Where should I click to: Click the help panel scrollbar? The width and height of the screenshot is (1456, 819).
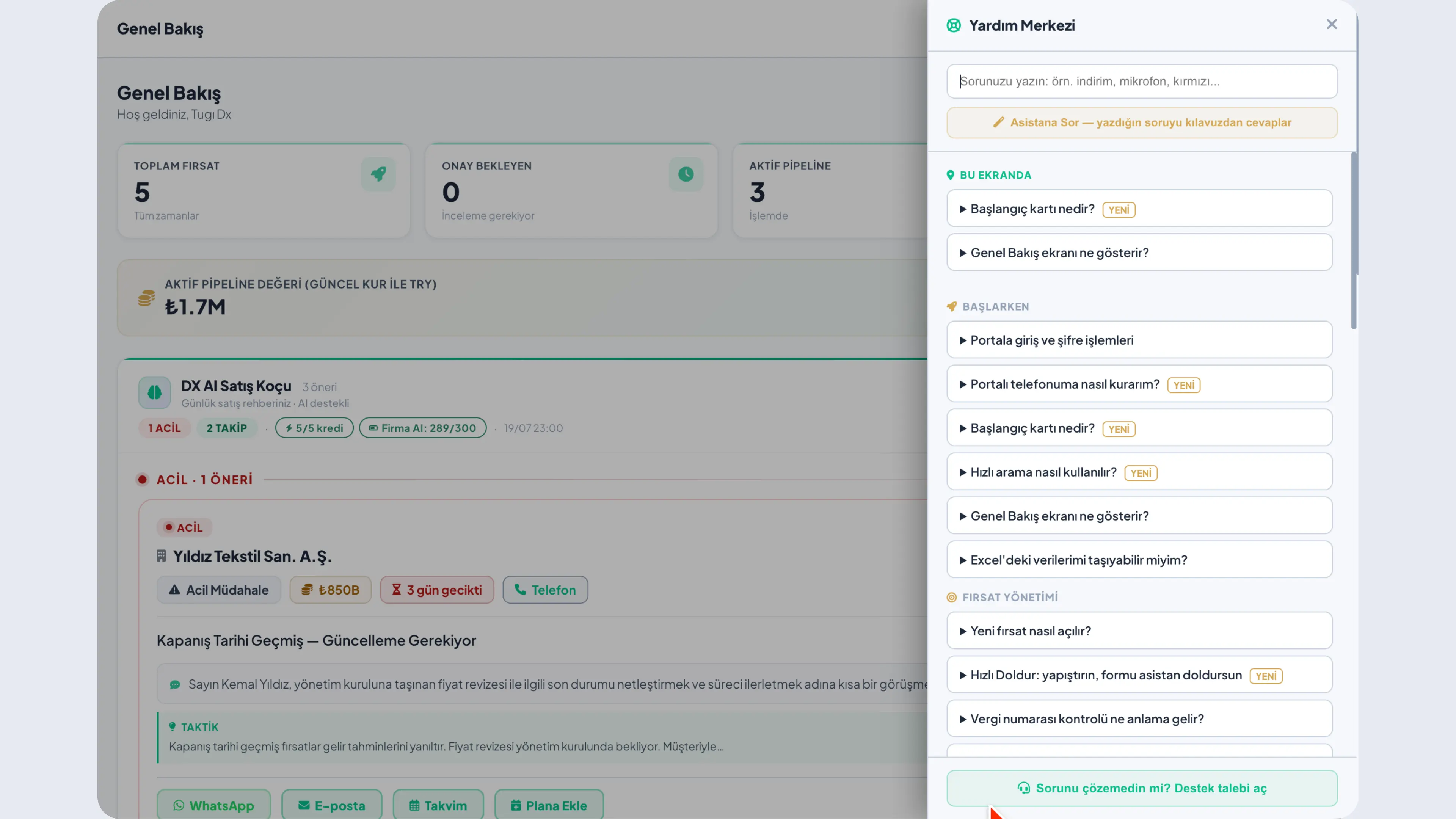coord(1353,241)
